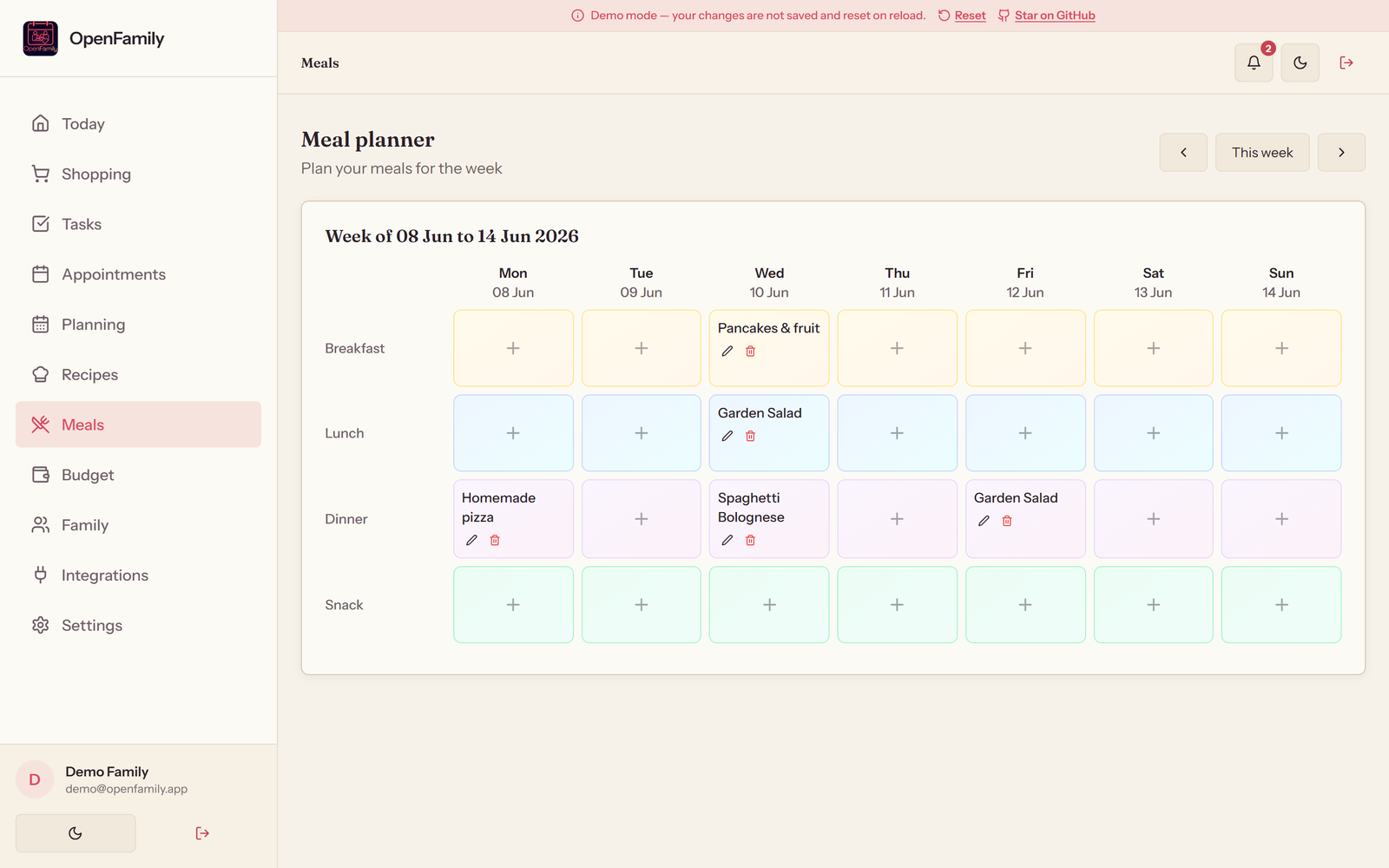Click Reset demo link
Viewport: 1389px width, 868px height.
tap(962, 16)
